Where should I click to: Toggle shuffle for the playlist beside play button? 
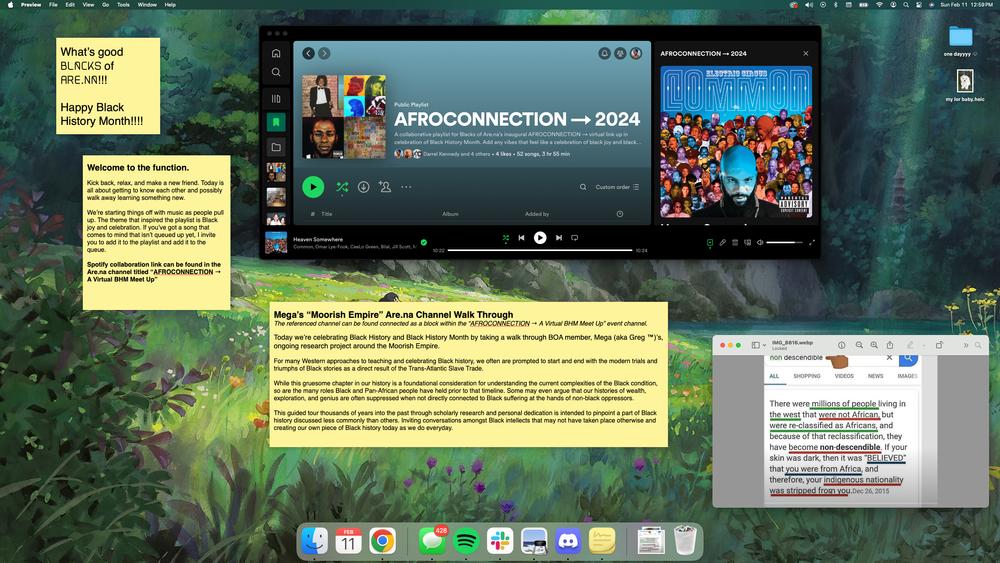pos(342,187)
